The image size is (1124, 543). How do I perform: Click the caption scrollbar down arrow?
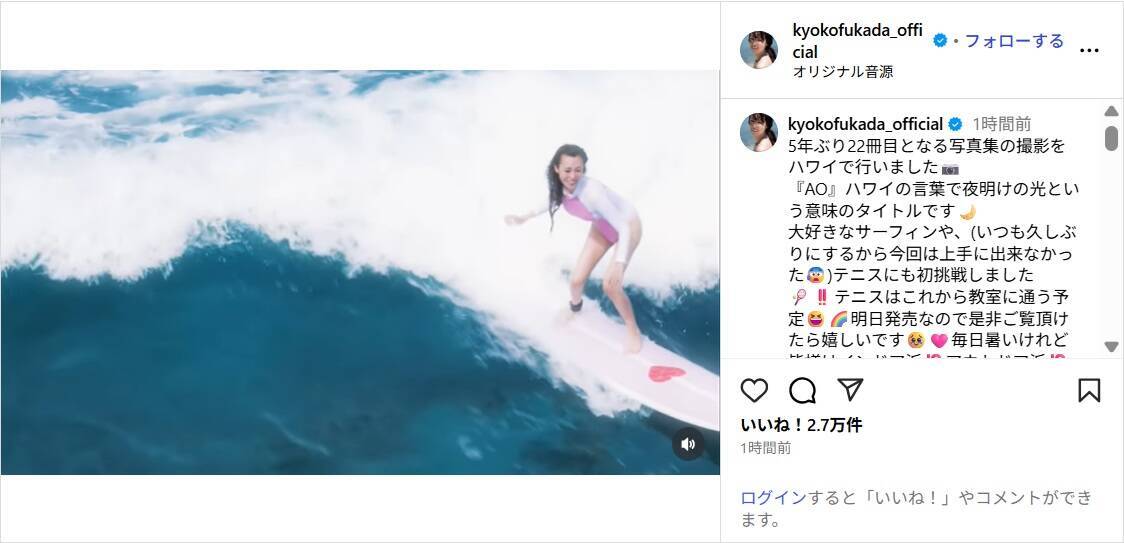click(x=1111, y=346)
